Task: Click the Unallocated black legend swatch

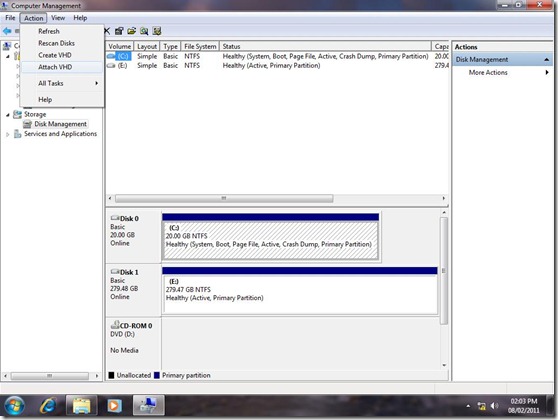Action: pyautogui.click(x=111, y=375)
